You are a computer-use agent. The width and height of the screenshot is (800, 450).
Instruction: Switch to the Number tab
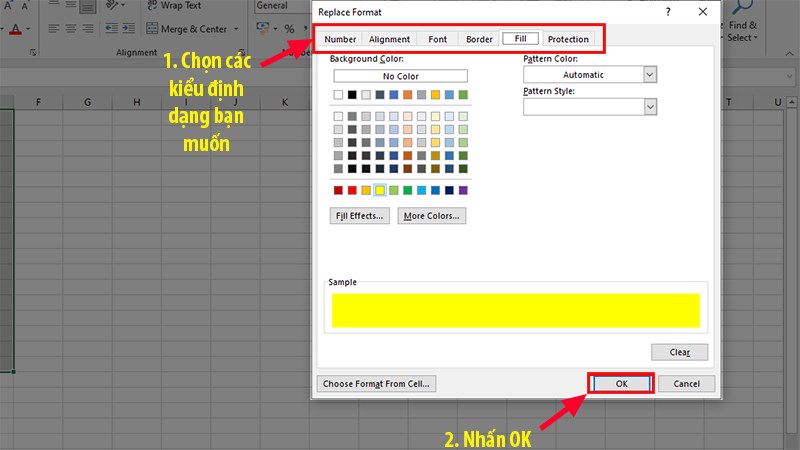(340, 40)
